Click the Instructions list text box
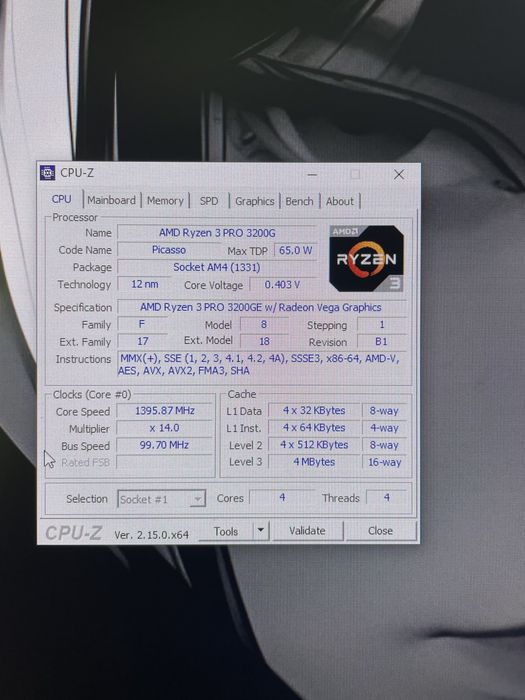The height and width of the screenshot is (700, 525). click(x=262, y=364)
